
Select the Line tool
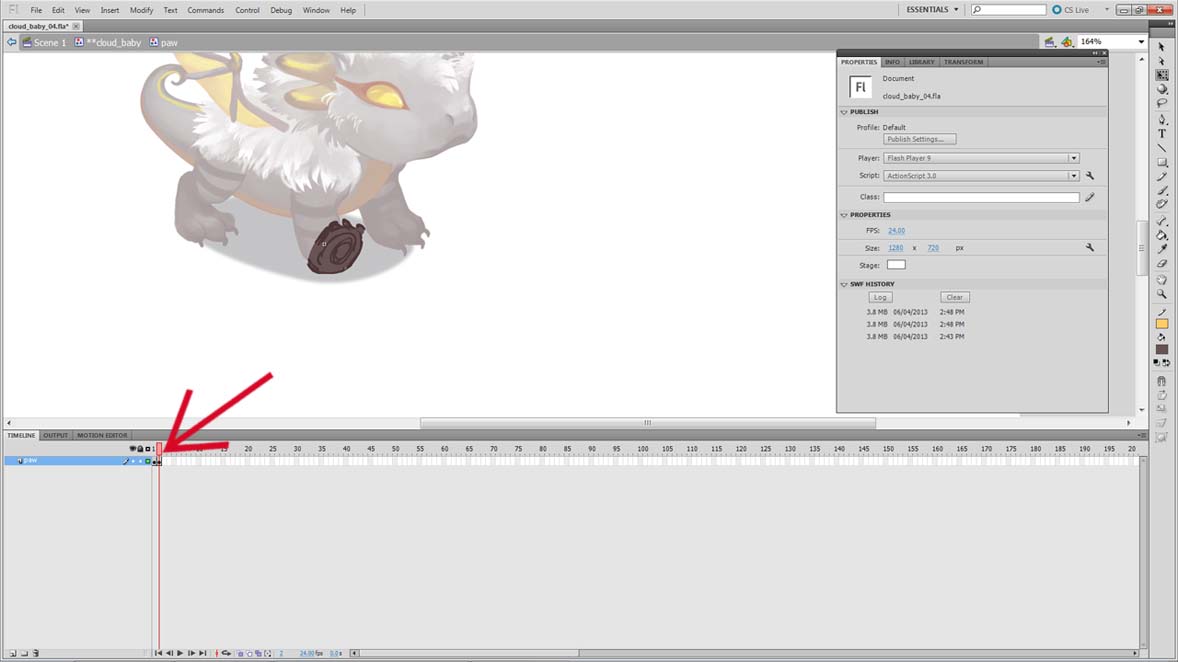(x=1161, y=148)
